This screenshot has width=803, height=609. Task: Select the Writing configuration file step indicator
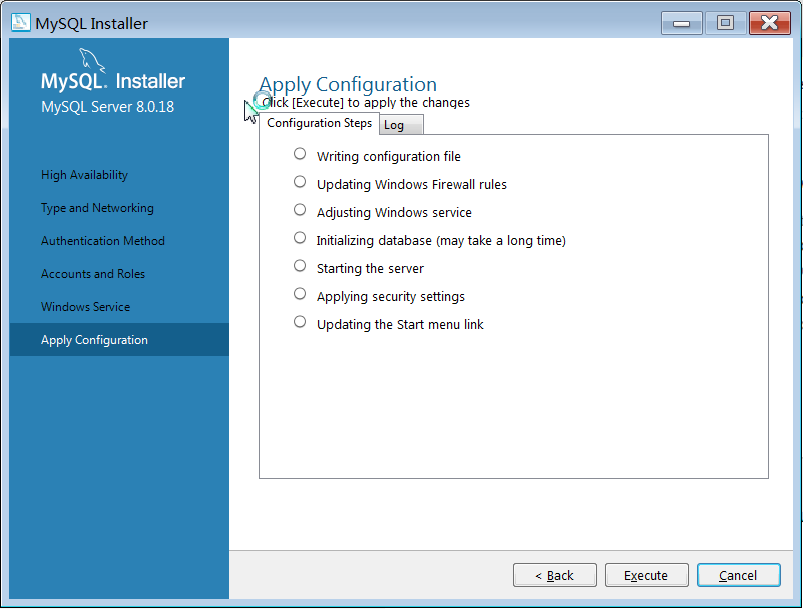tap(300, 154)
